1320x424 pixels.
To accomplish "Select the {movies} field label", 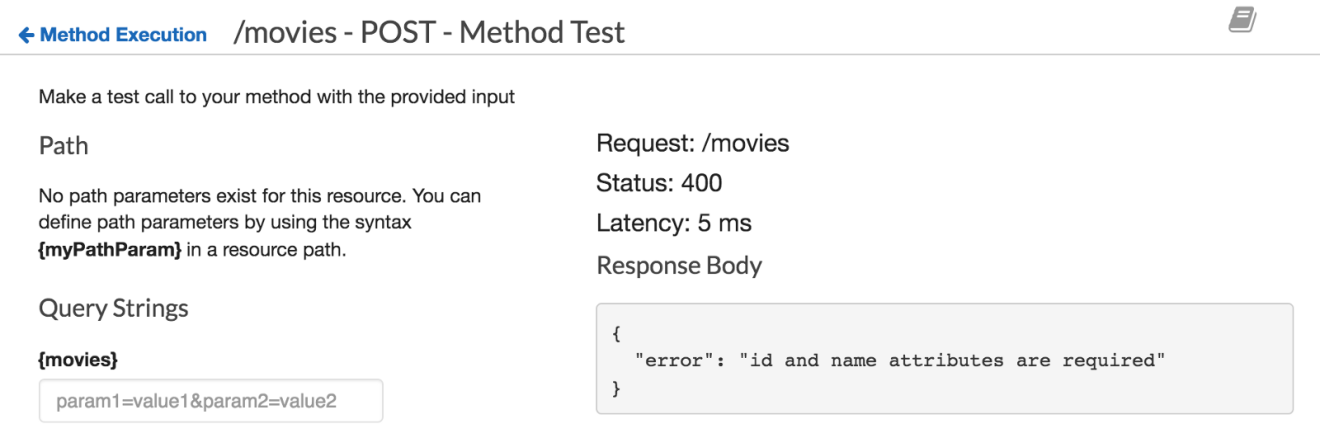I will (x=78, y=358).
